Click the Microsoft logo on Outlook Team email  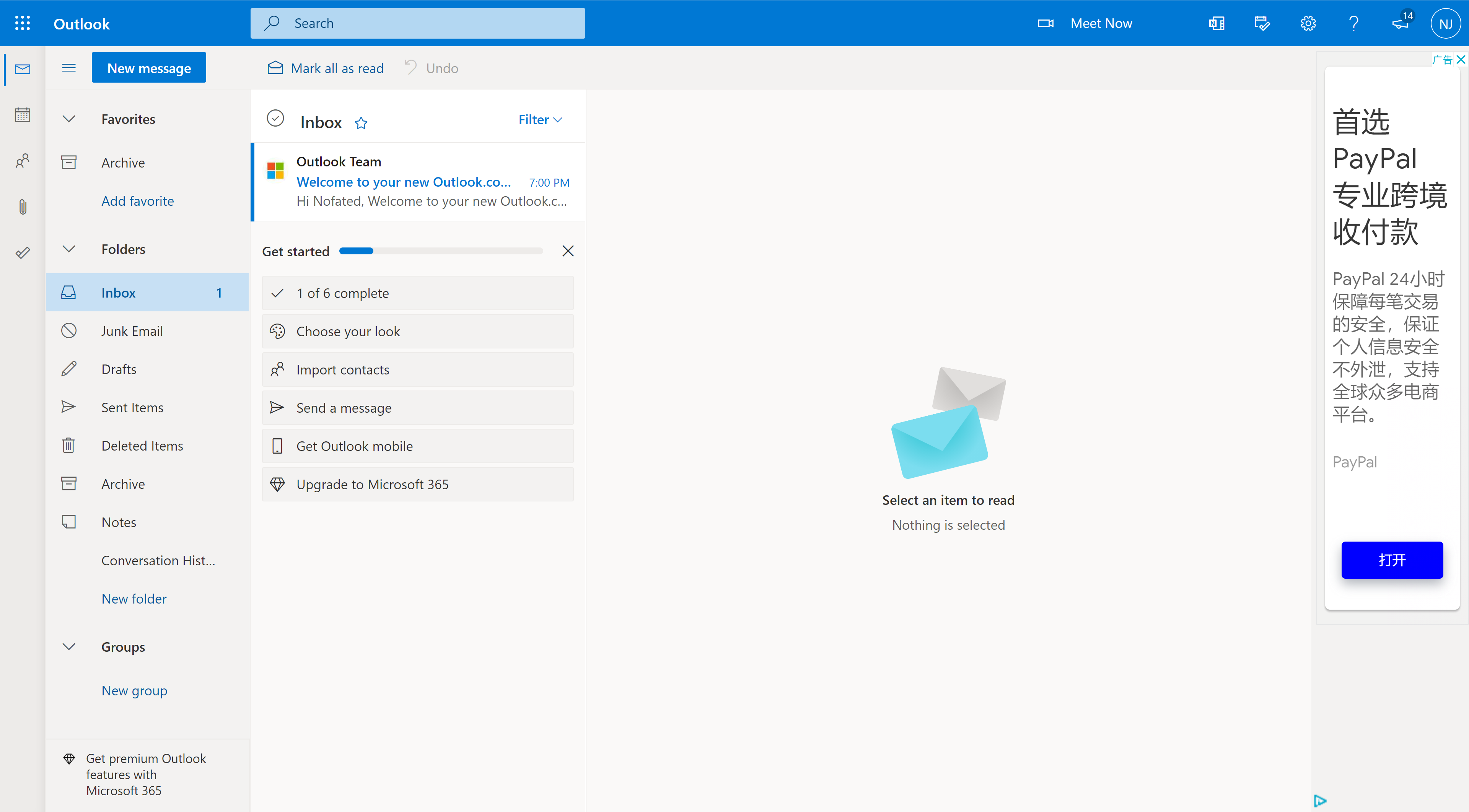pos(275,170)
